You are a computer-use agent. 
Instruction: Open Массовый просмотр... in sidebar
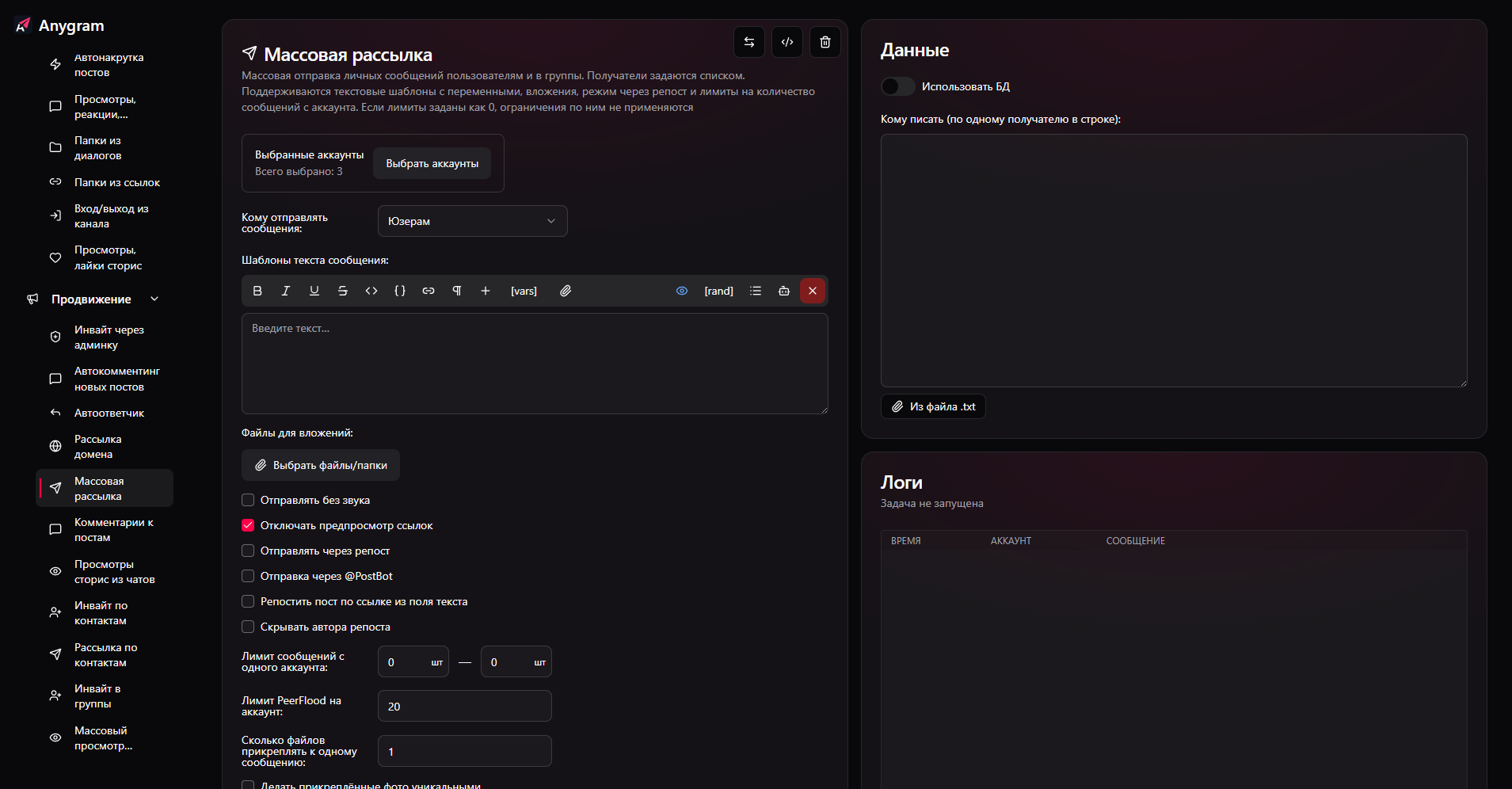click(105, 738)
